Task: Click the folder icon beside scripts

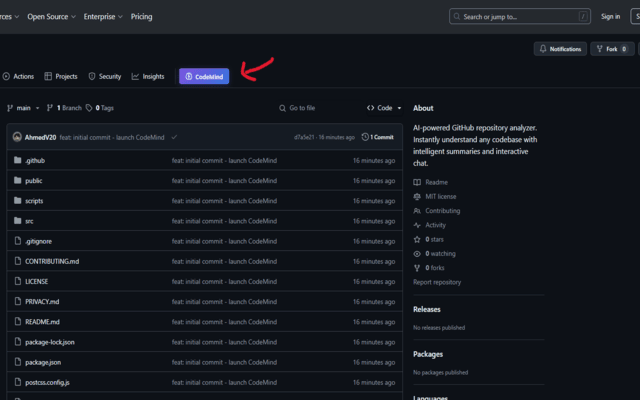Action: (18, 200)
